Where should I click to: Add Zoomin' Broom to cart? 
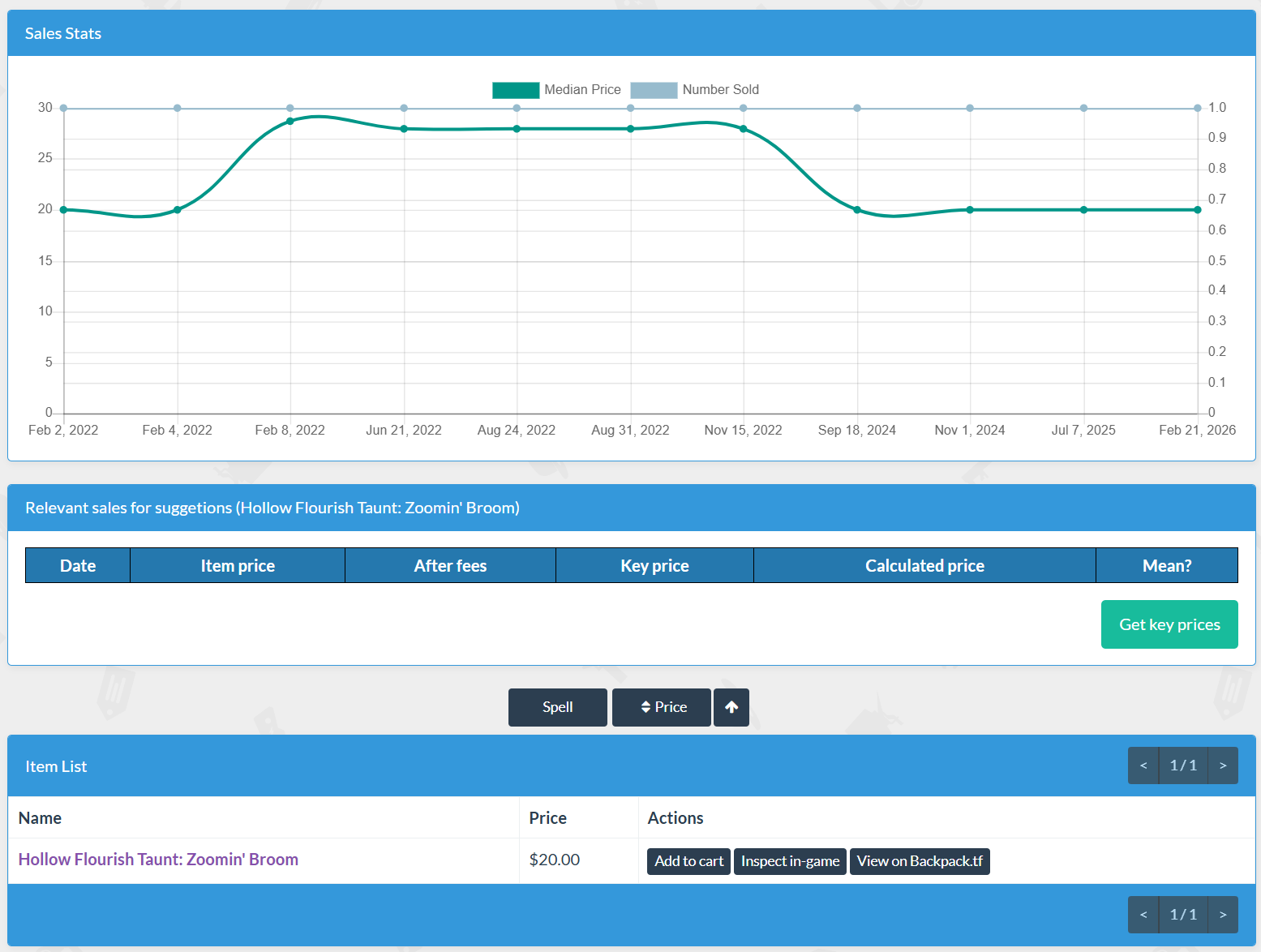[x=688, y=861]
